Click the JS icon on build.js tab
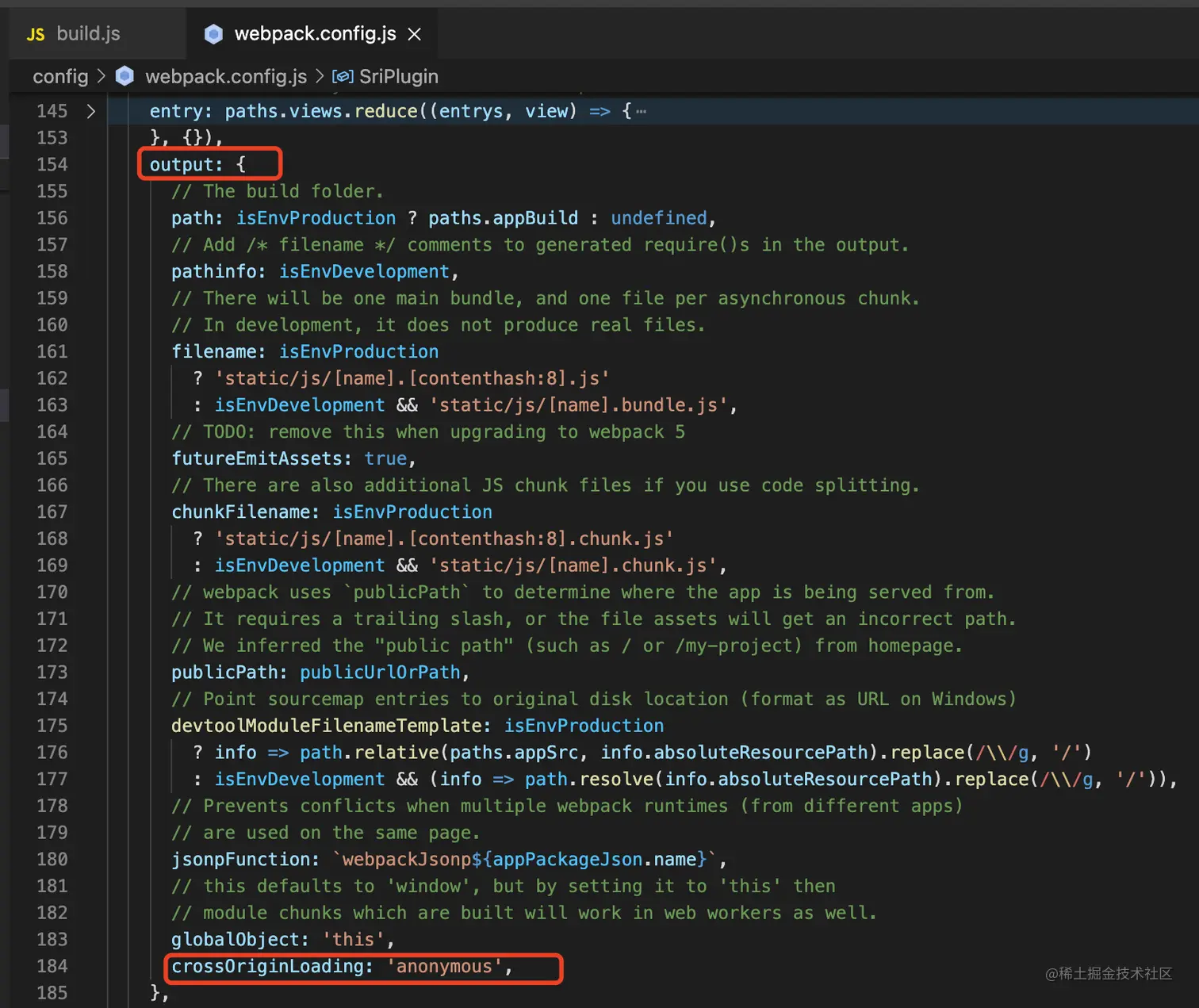The height and width of the screenshot is (1008, 1199). 36,34
